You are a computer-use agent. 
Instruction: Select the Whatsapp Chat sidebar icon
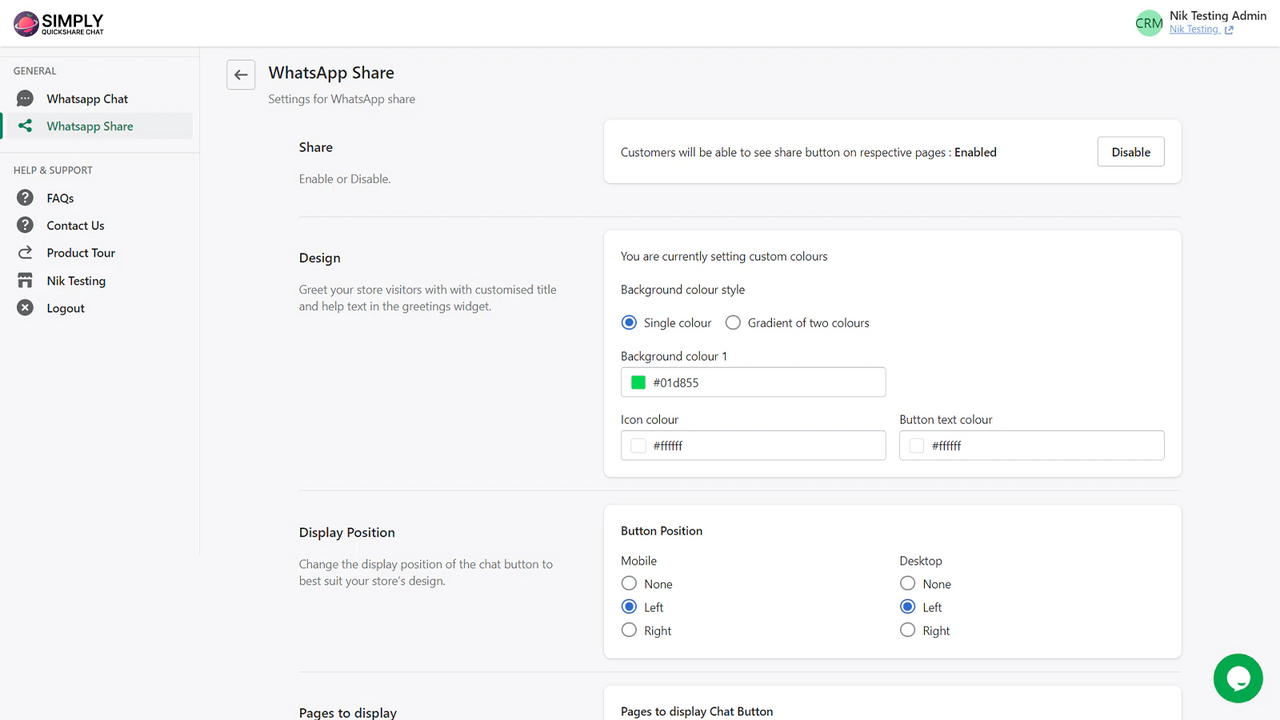coord(24,98)
